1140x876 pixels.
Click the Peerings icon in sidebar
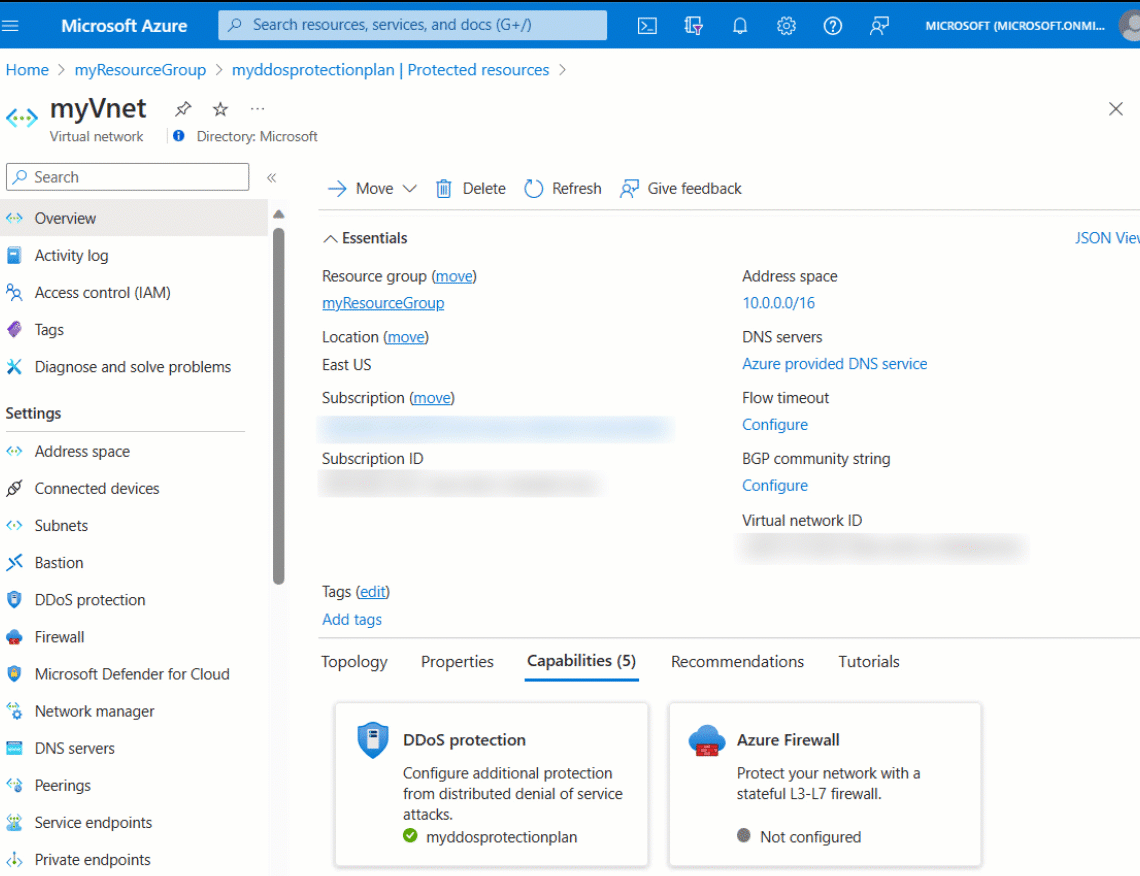coord(14,785)
